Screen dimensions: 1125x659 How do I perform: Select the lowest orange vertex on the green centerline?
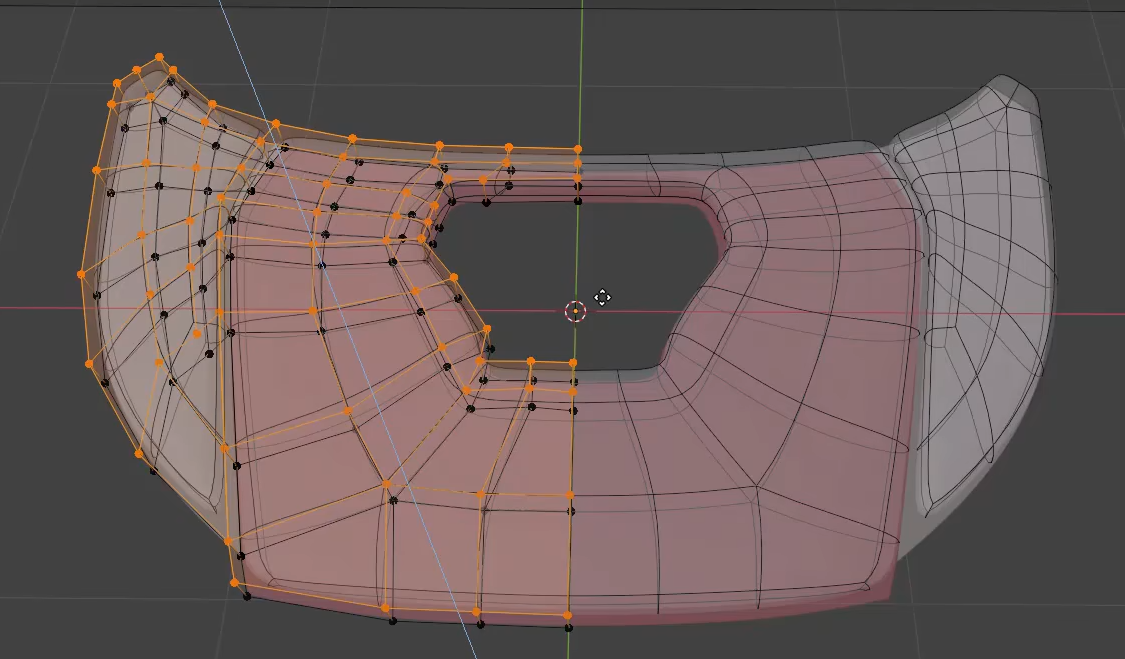point(568,615)
